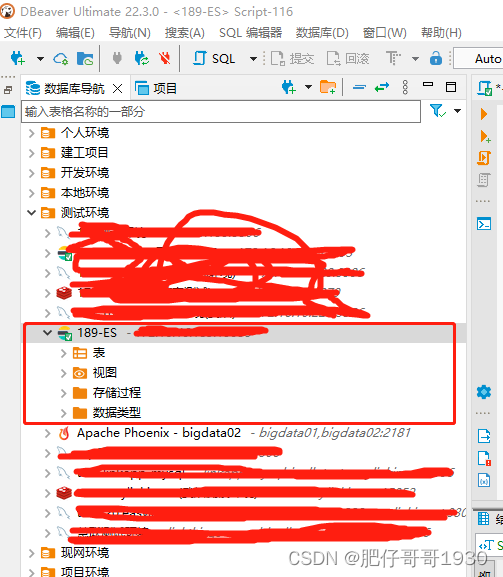This screenshot has height=577, width=503.
Task: Select Apache Phoenix - bigdata02 connection
Action: [x=159, y=433]
